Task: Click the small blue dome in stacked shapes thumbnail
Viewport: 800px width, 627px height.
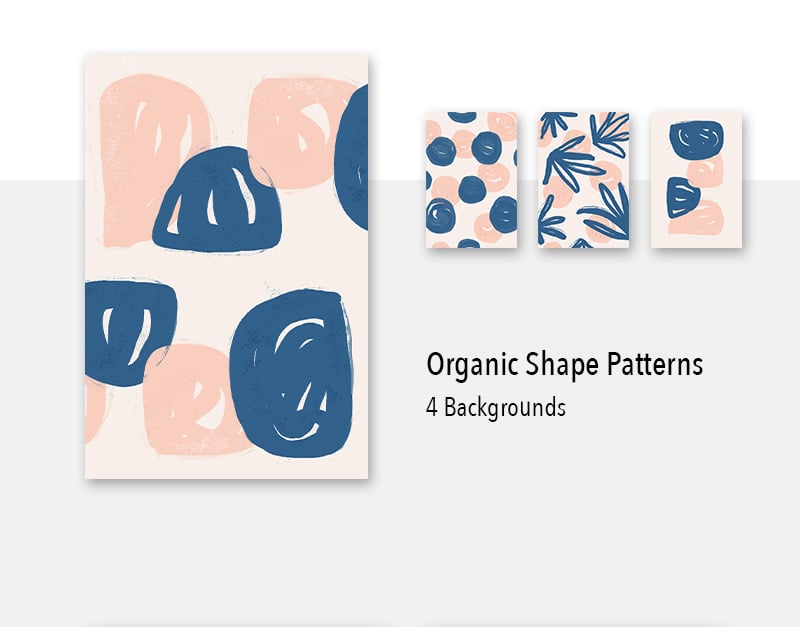Action: pyautogui.click(x=683, y=197)
